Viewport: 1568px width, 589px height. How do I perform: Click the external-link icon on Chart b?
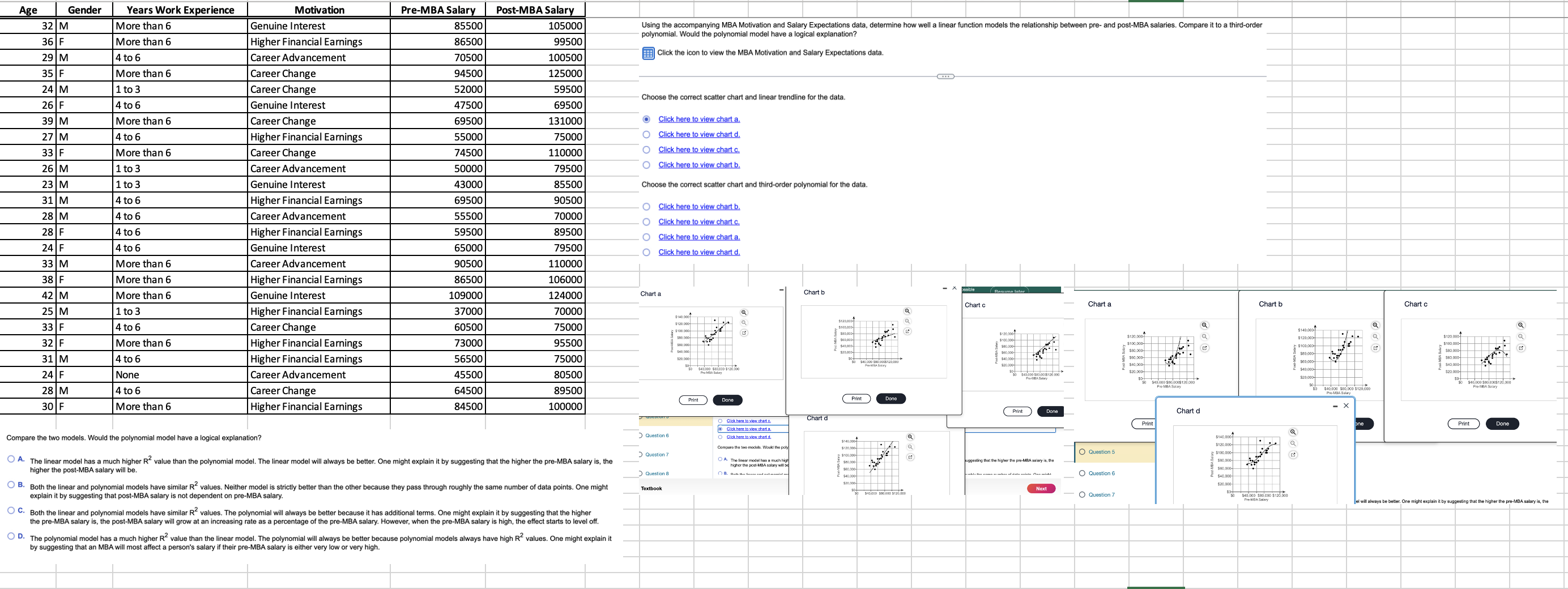coord(907,331)
